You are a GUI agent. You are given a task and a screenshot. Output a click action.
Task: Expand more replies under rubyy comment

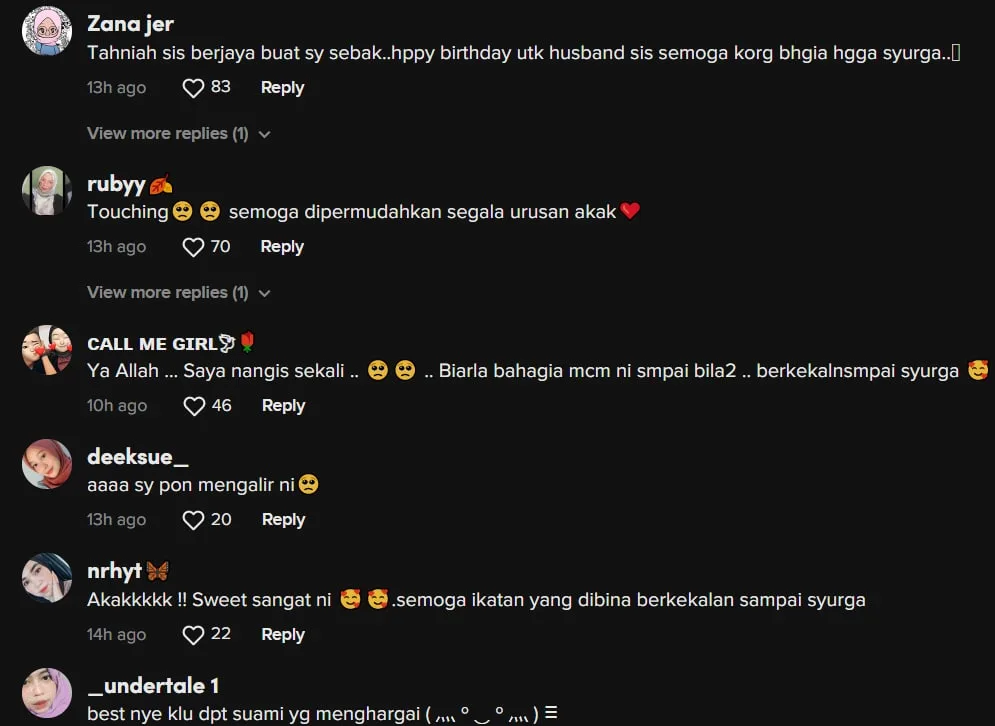179,293
